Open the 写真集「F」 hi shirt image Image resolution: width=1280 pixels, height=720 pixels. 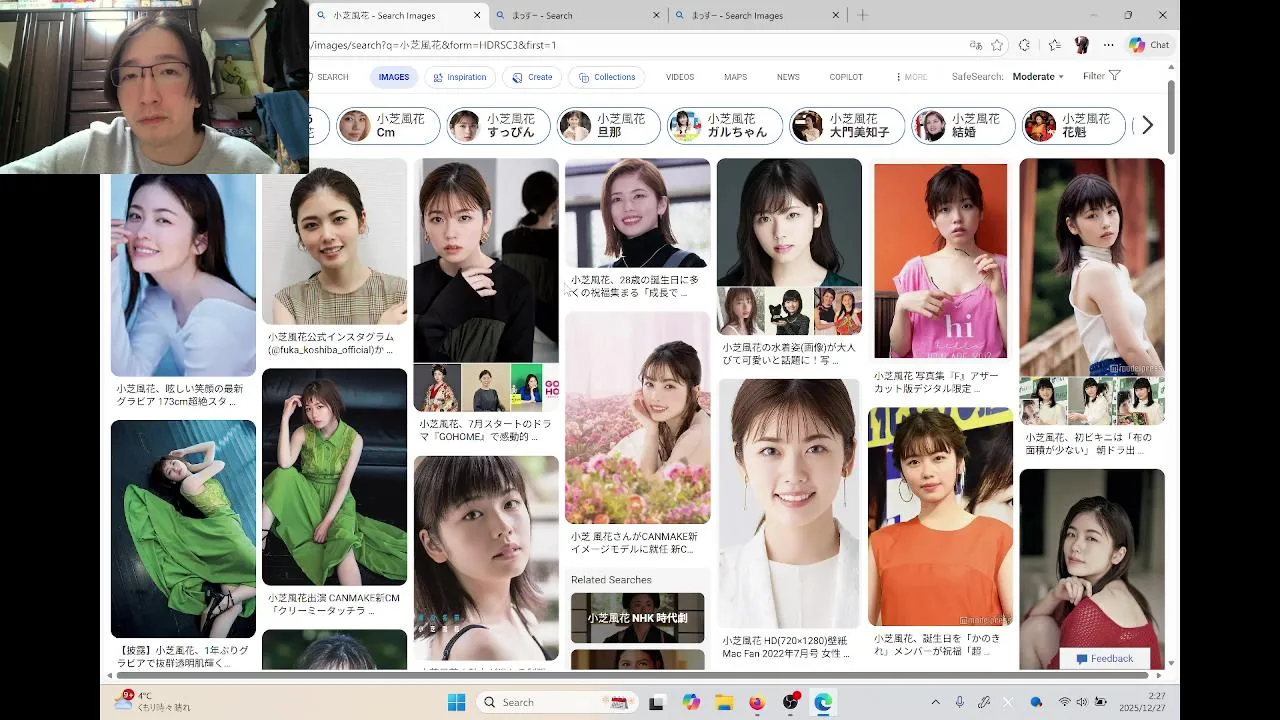pyautogui.click(x=940, y=261)
